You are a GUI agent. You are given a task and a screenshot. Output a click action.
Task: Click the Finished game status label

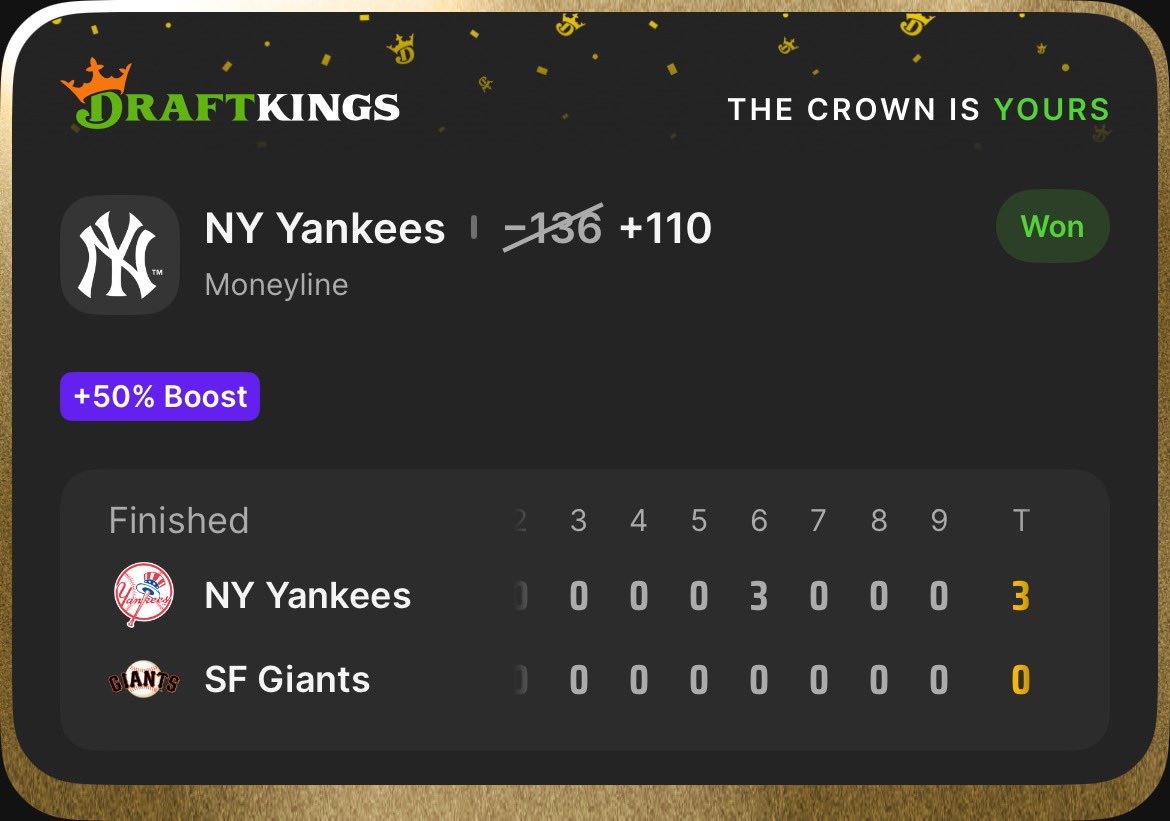(x=179, y=521)
